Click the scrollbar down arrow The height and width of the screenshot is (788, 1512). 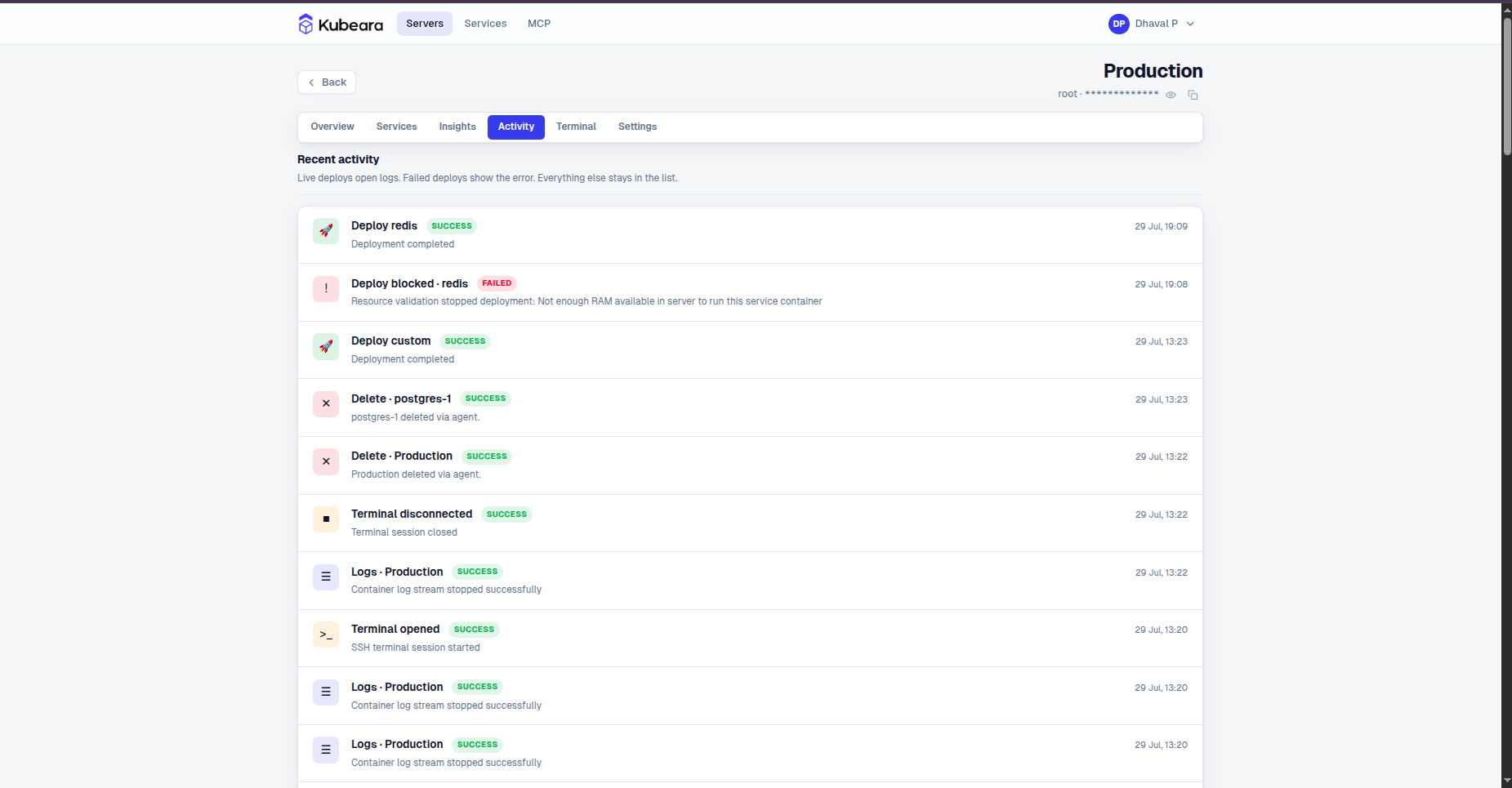(1506, 781)
